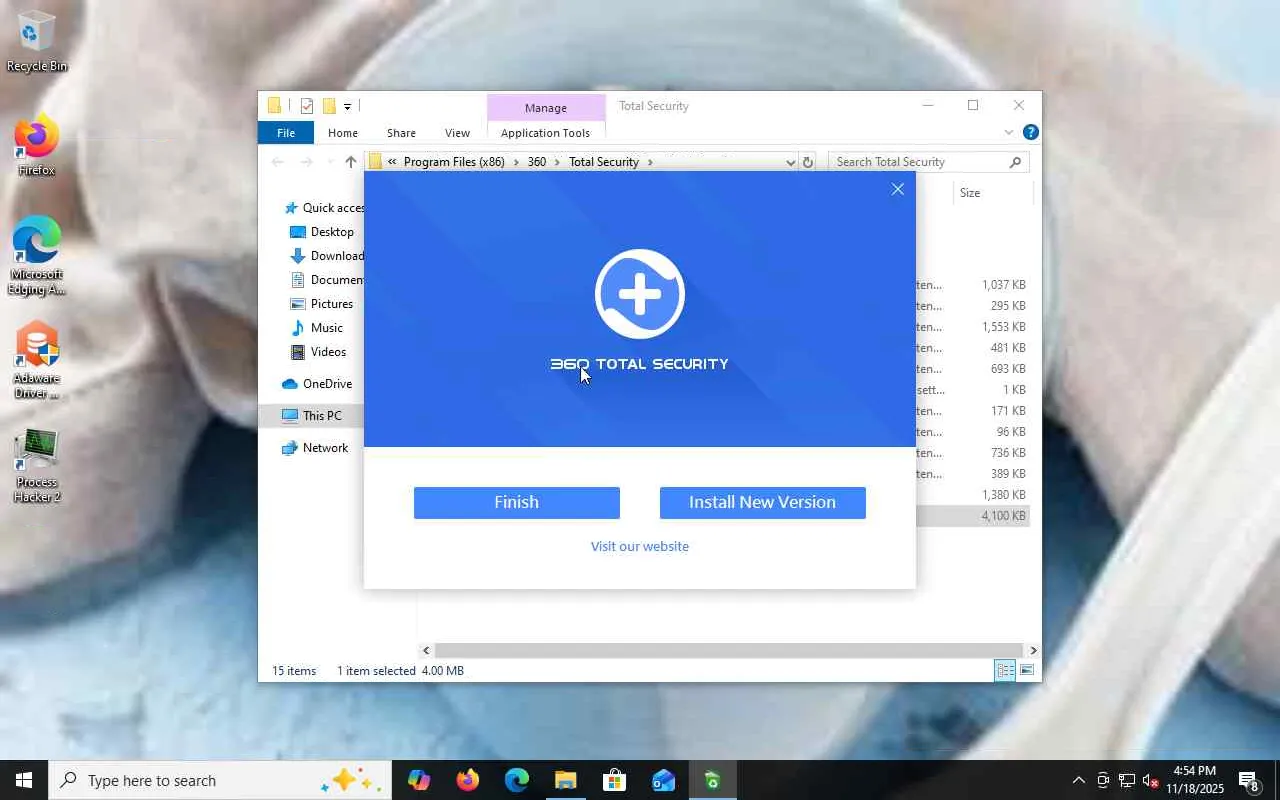The width and height of the screenshot is (1280, 800).
Task: Sort files by the Size column
Action: tap(970, 193)
